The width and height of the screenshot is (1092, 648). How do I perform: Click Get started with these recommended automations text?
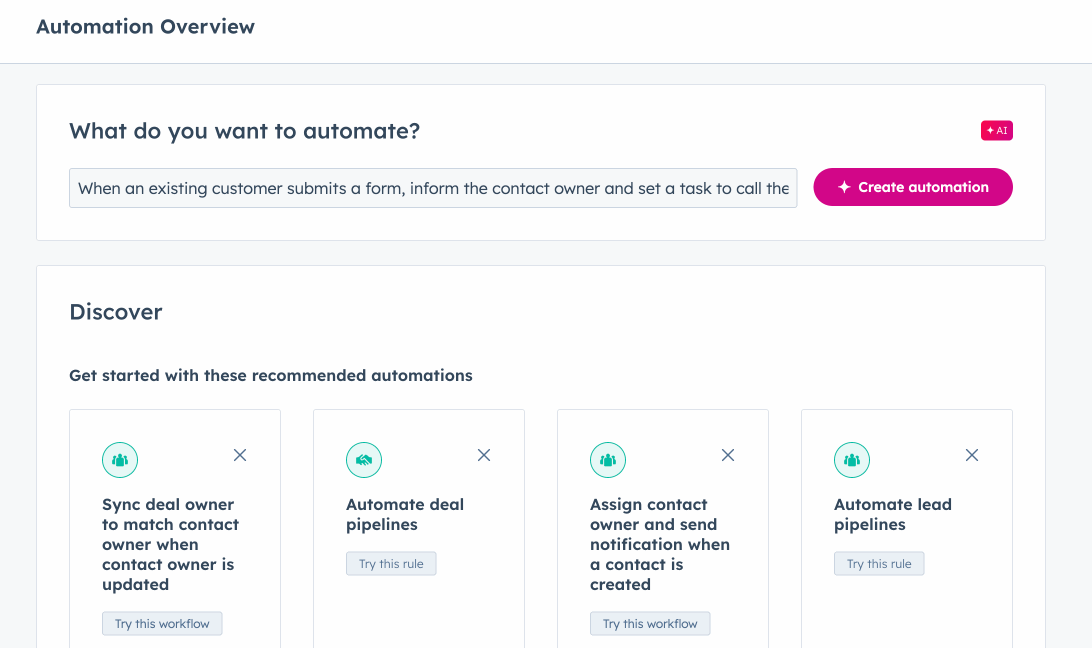[x=271, y=376]
